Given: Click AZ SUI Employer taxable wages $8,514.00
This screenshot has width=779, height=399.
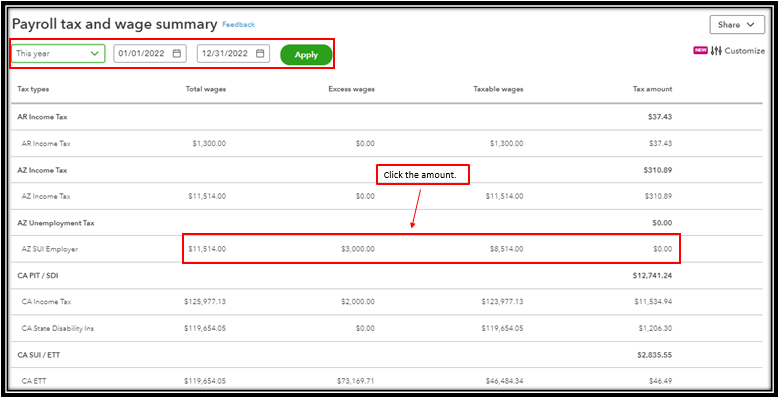Looking at the screenshot, I should coord(506,249).
